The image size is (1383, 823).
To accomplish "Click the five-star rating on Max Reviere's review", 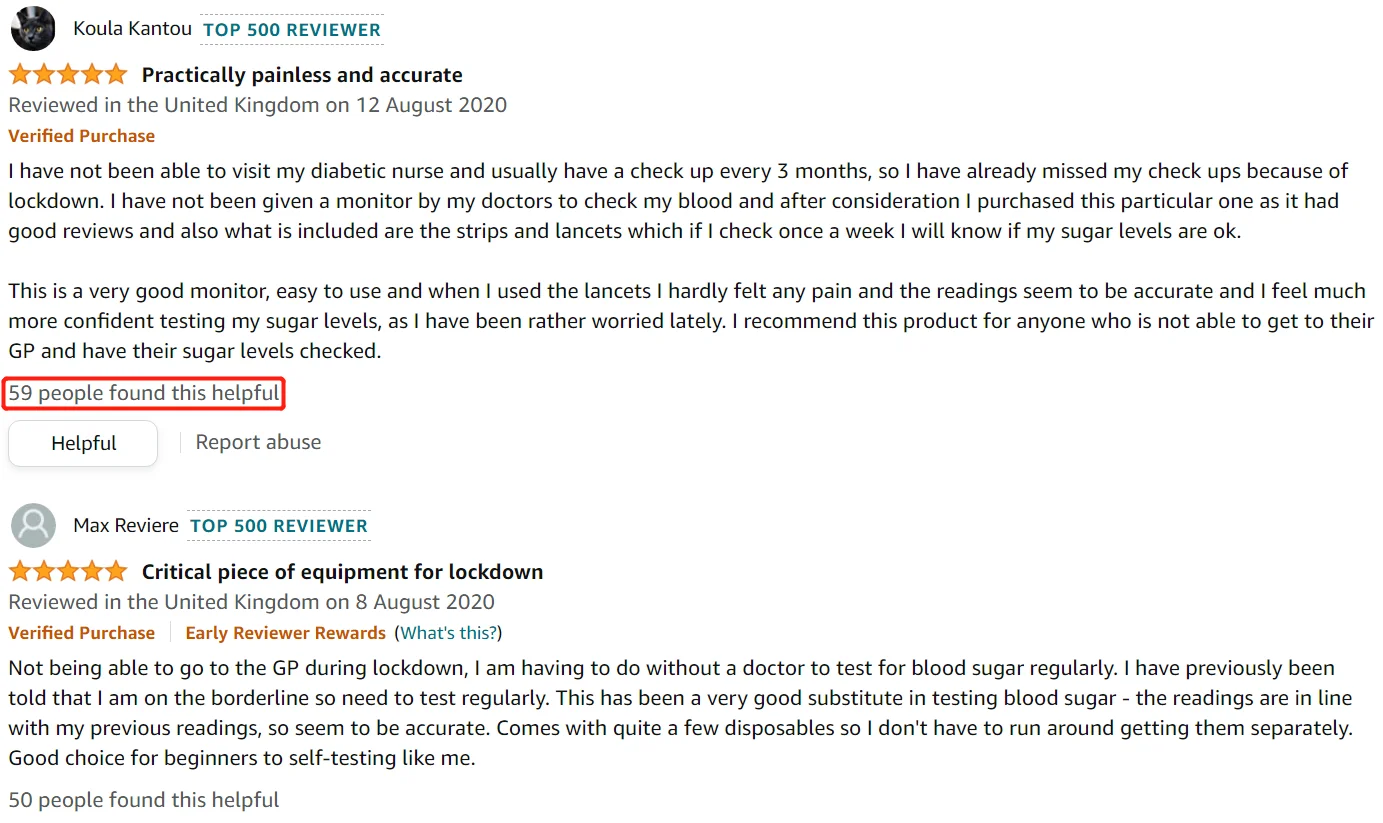I will click(68, 572).
